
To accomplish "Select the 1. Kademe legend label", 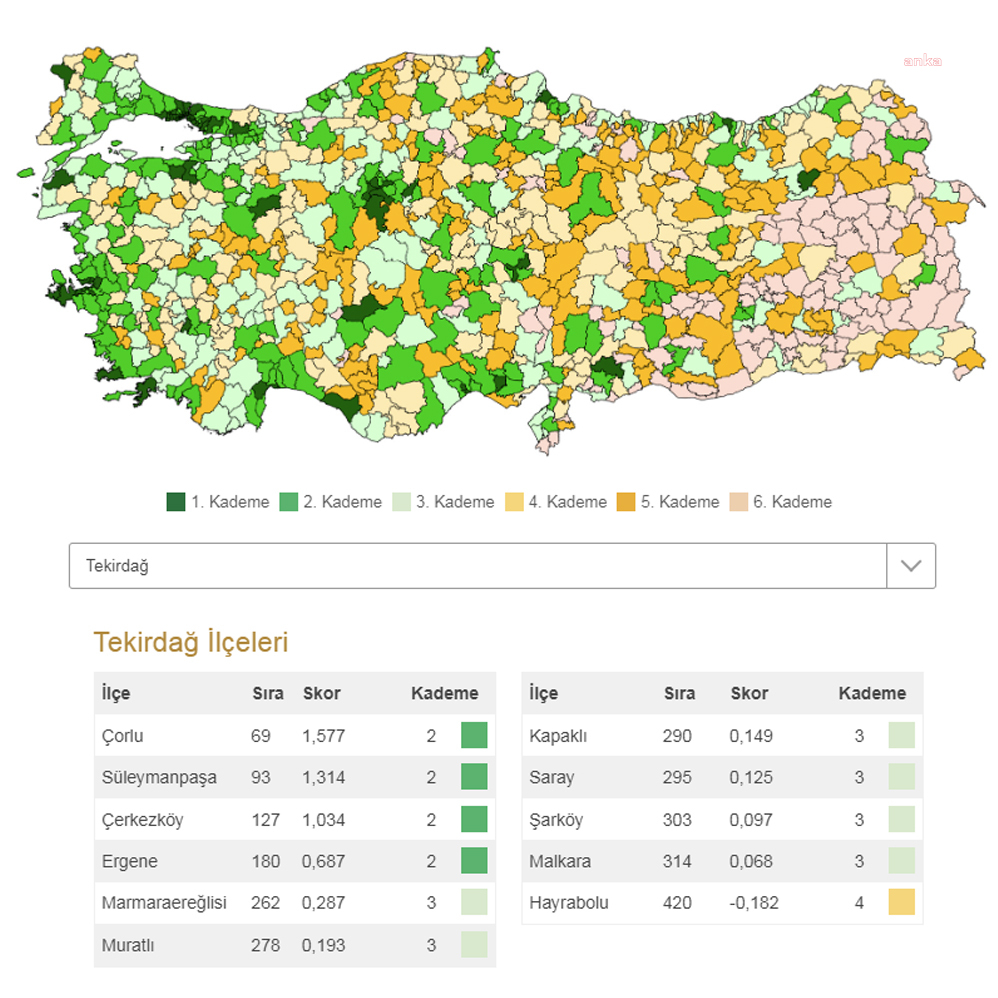I will [x=230, y=502].
